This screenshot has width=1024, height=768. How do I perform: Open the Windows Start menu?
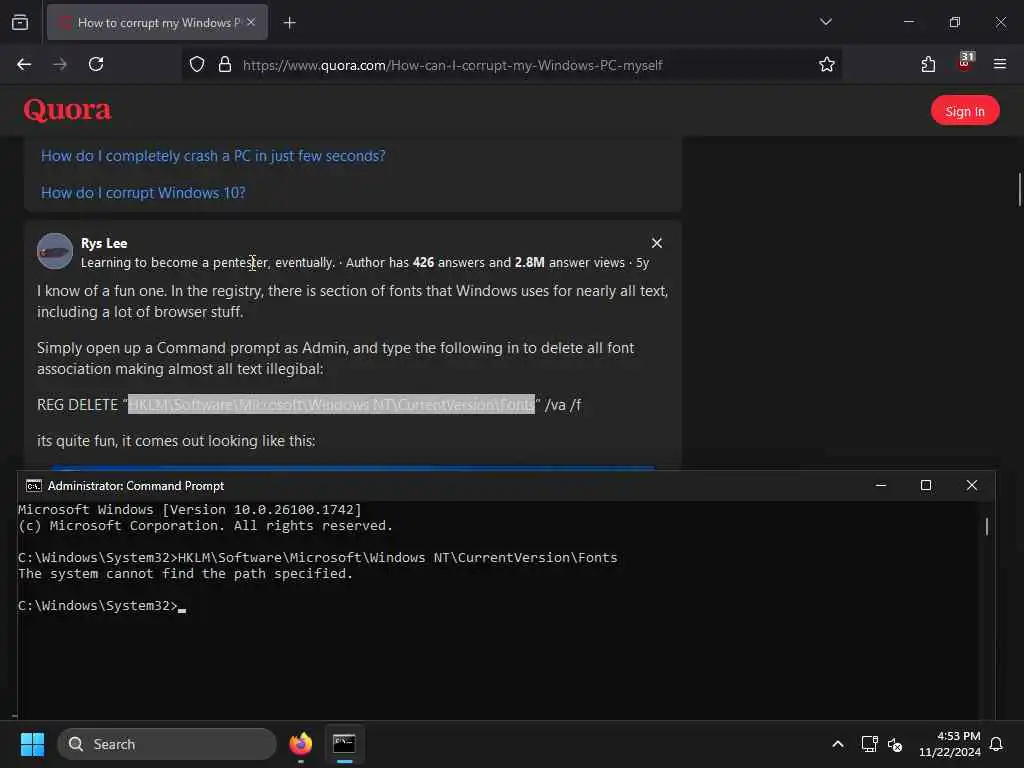pyautogui.click(x=32, y=744)
